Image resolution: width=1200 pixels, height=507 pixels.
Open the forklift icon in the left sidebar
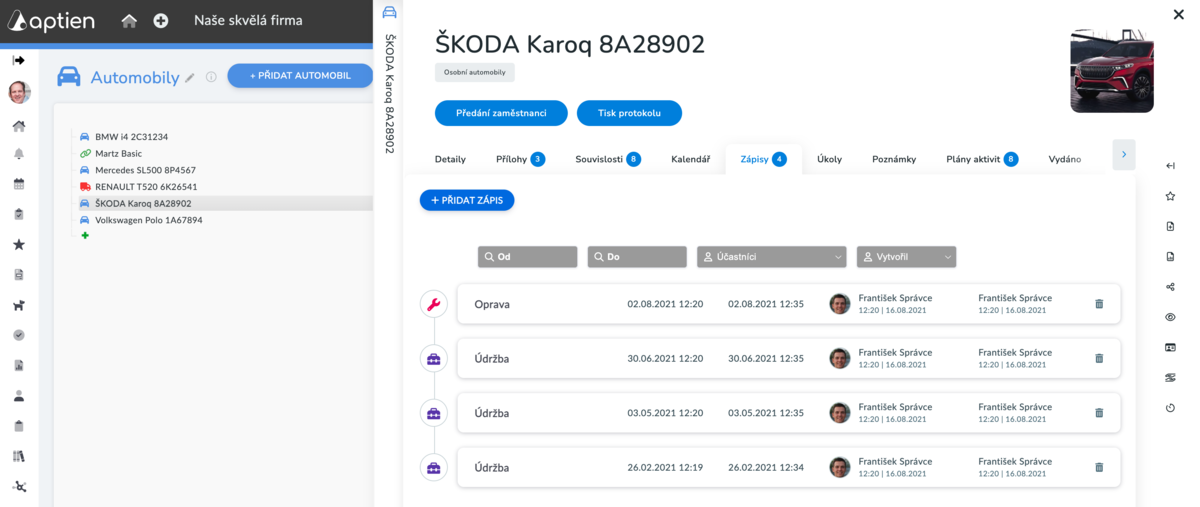tap(18, 305)
